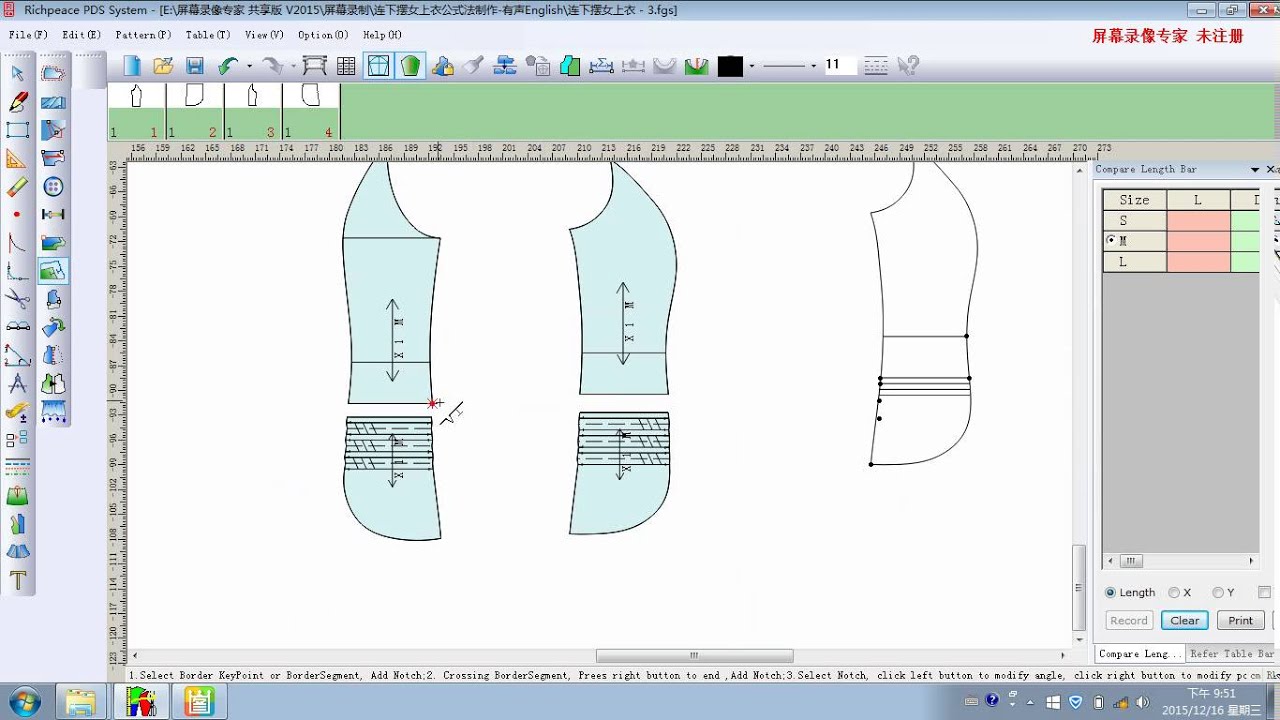Image resolution: width=1280 pixels, height=720 pixels.
Task: Select the scissors cut tool
Action: click(17, 298)
